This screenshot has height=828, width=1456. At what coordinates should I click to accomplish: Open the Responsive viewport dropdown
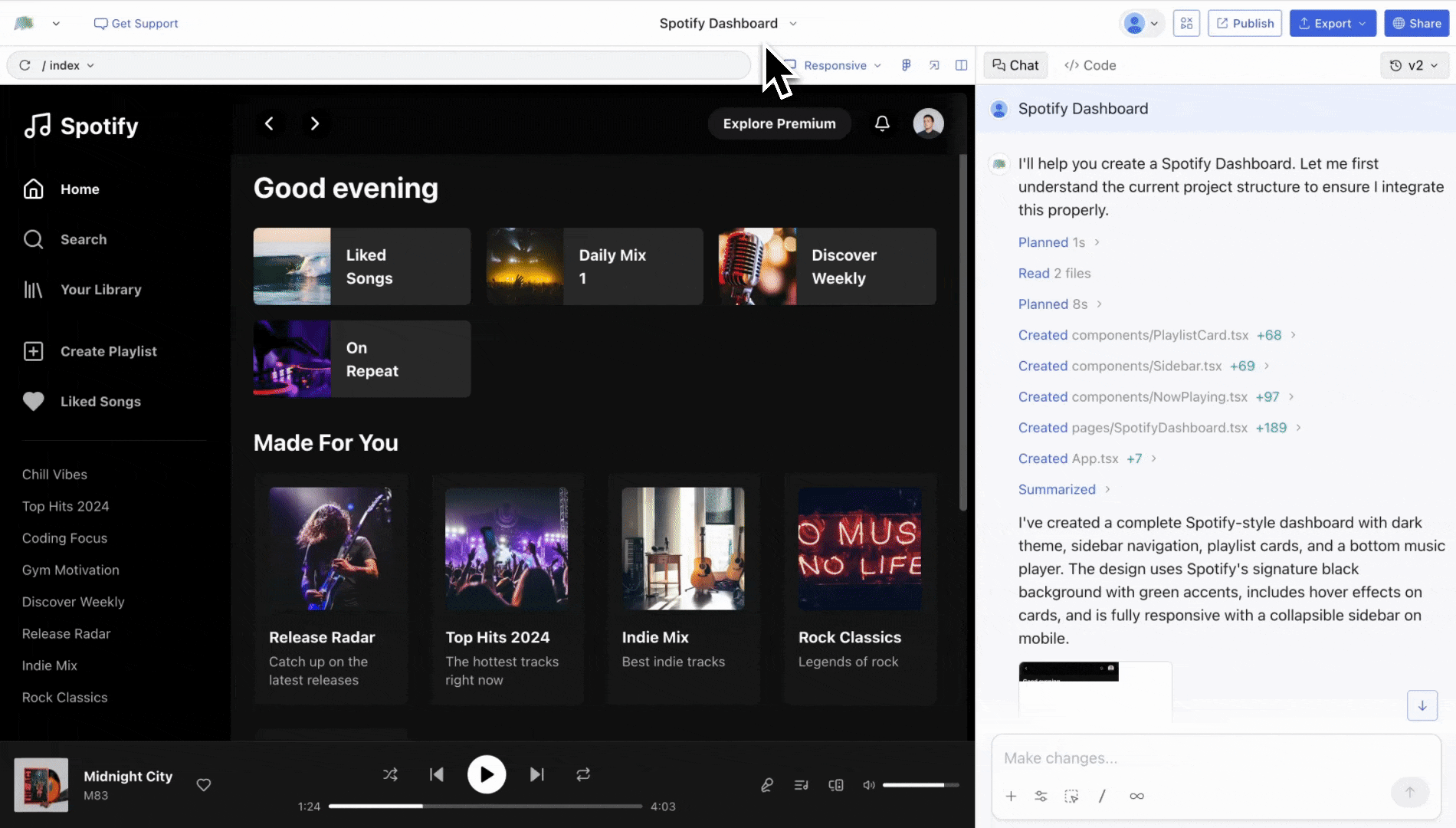[841, 65]
